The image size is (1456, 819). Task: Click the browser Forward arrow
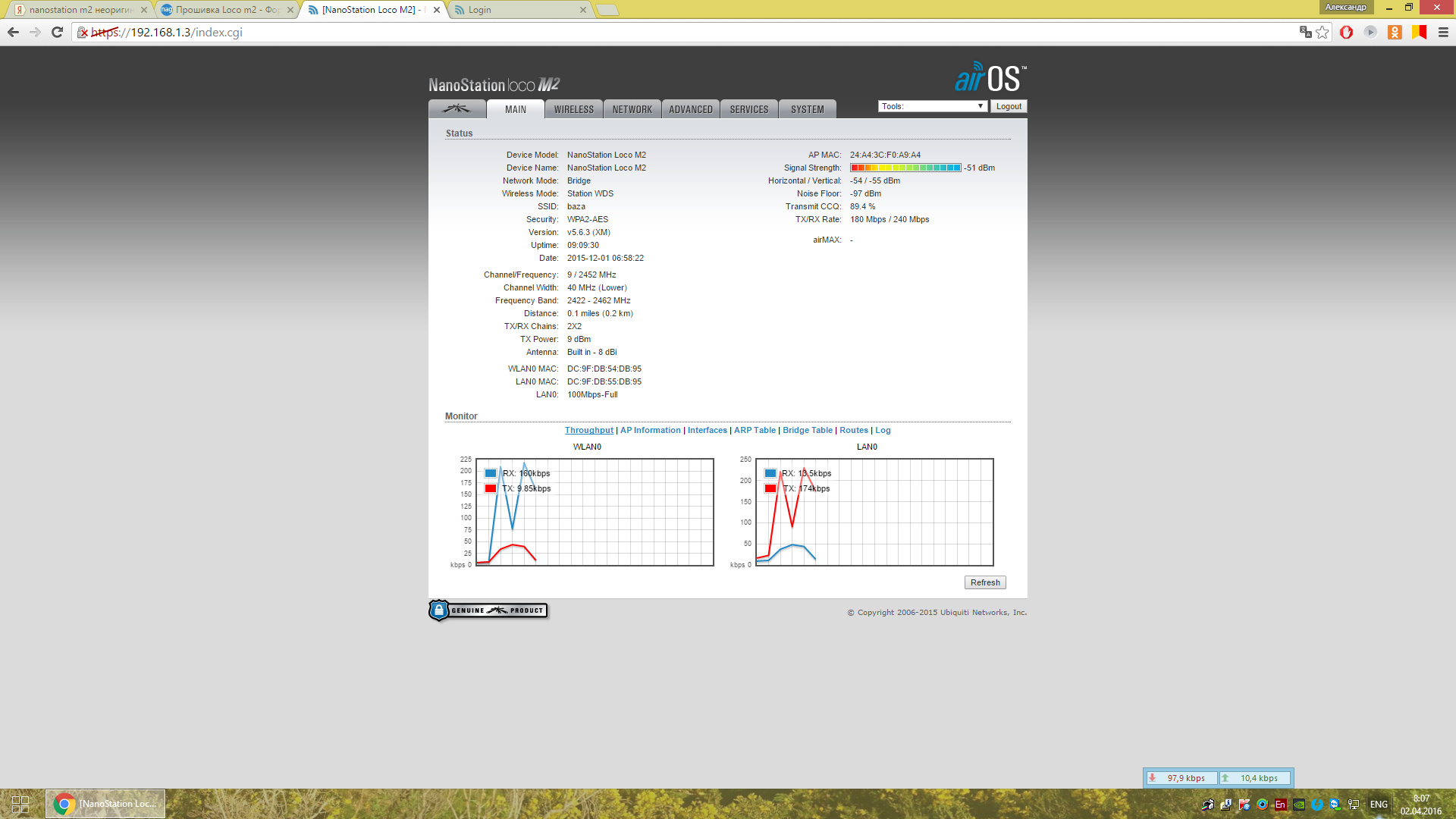click(35, 32)
